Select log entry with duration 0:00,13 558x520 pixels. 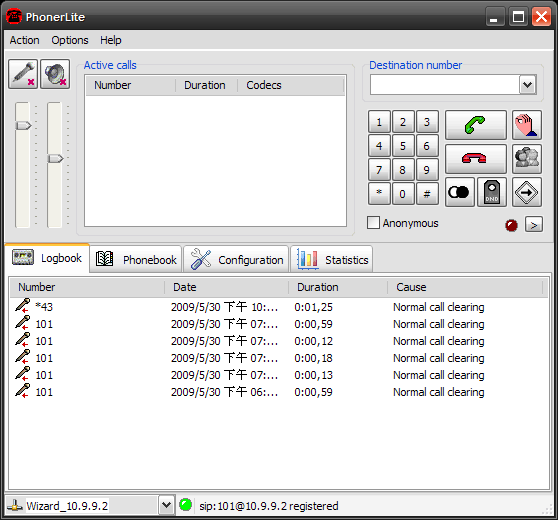pyautogui.click(x=279, y=375)
